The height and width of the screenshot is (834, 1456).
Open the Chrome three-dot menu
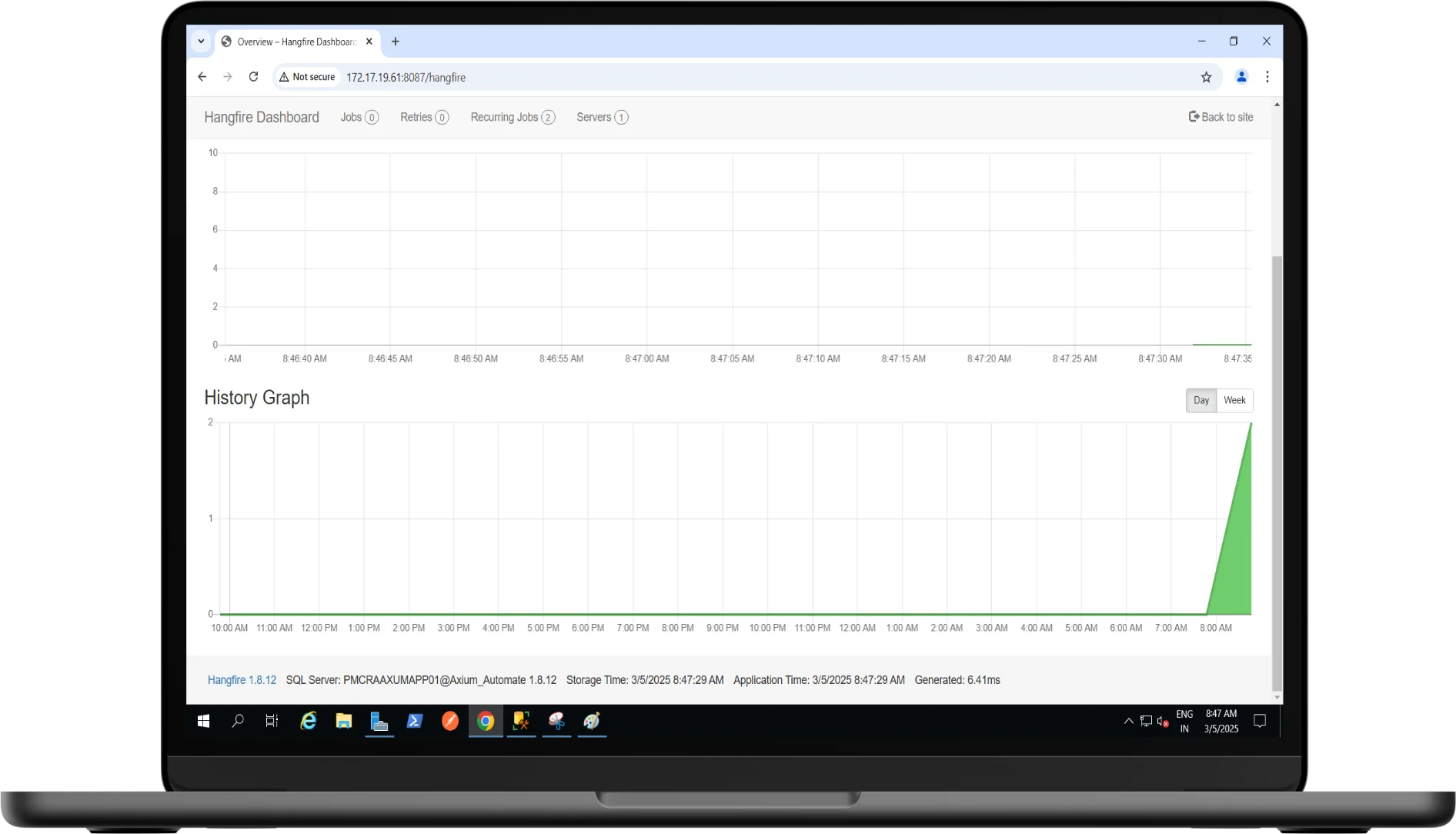[1267, 77]
